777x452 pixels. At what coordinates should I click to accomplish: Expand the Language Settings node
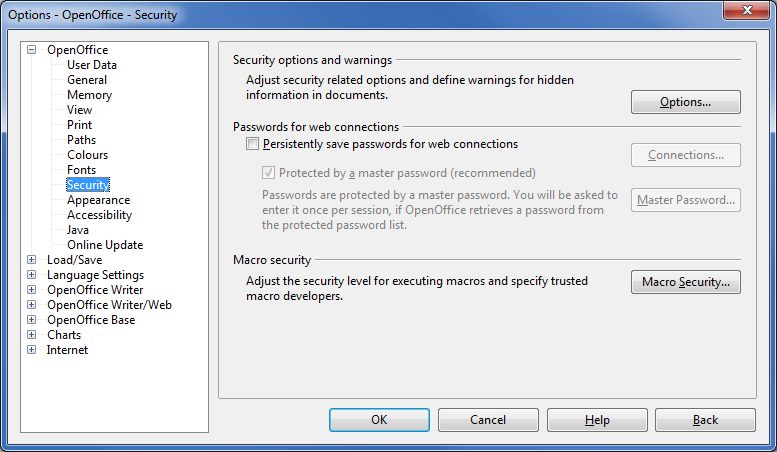coord(32,275)
